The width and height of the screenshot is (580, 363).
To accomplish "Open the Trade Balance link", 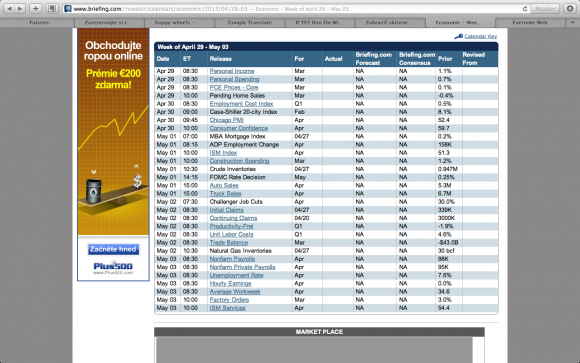I will coord(229,242).
